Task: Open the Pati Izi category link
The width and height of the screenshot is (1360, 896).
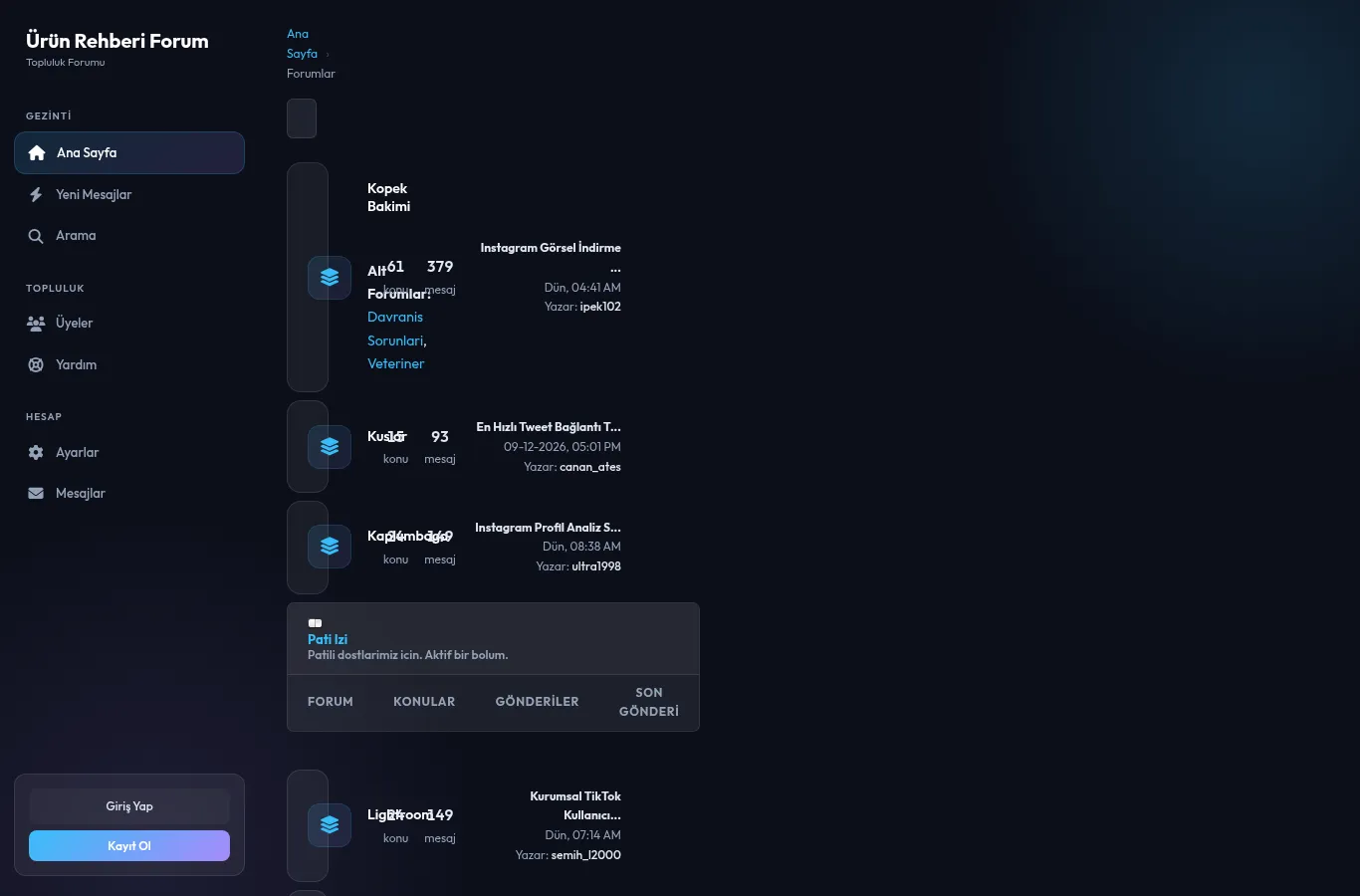Action: tap(328, 640)
